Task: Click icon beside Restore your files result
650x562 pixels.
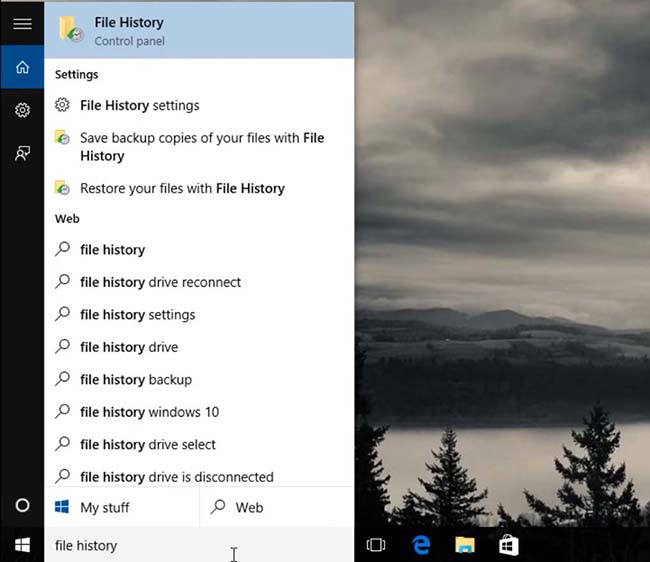Action: pos(62,187)
